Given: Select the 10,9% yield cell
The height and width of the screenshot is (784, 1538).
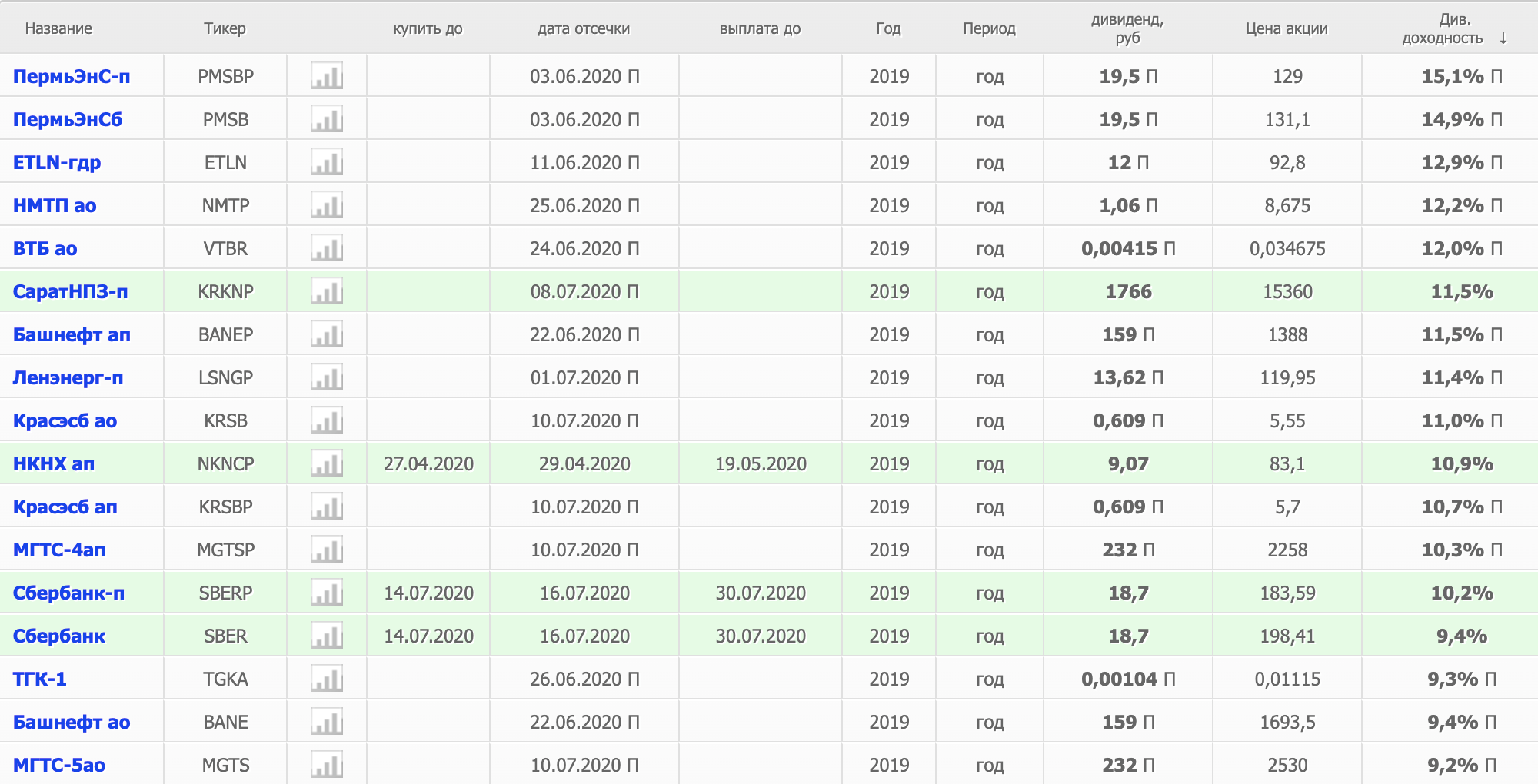Looking at the screenshot, I should pos(1462,463).
